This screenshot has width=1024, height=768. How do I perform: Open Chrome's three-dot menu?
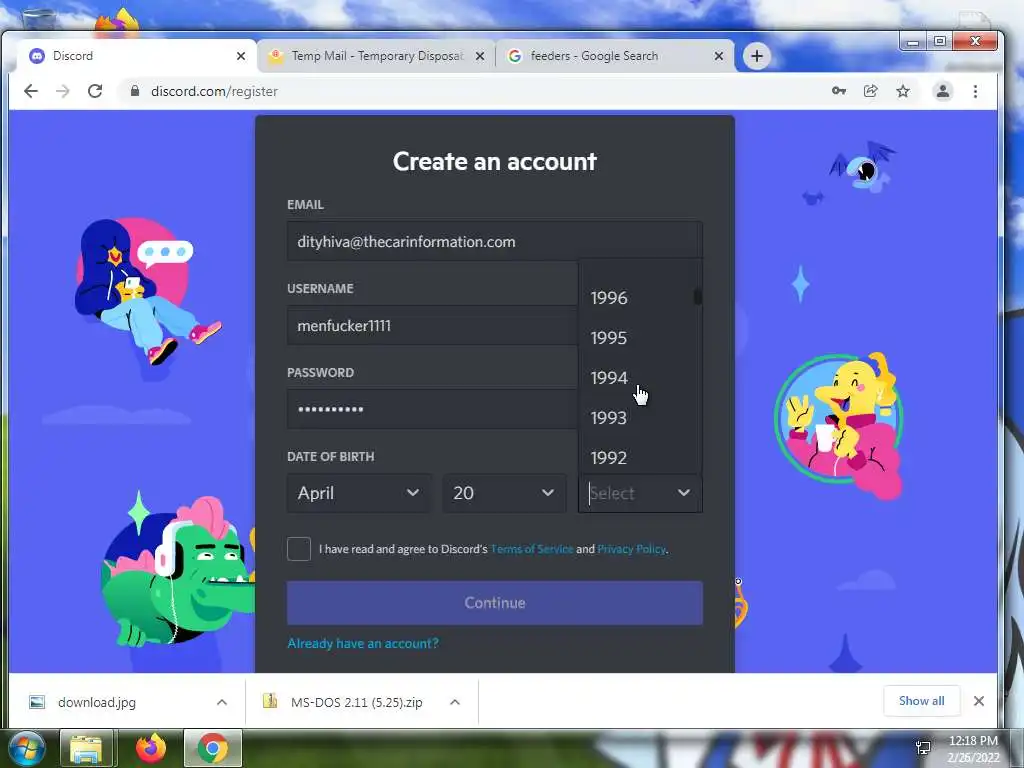[x=975, y=91]
